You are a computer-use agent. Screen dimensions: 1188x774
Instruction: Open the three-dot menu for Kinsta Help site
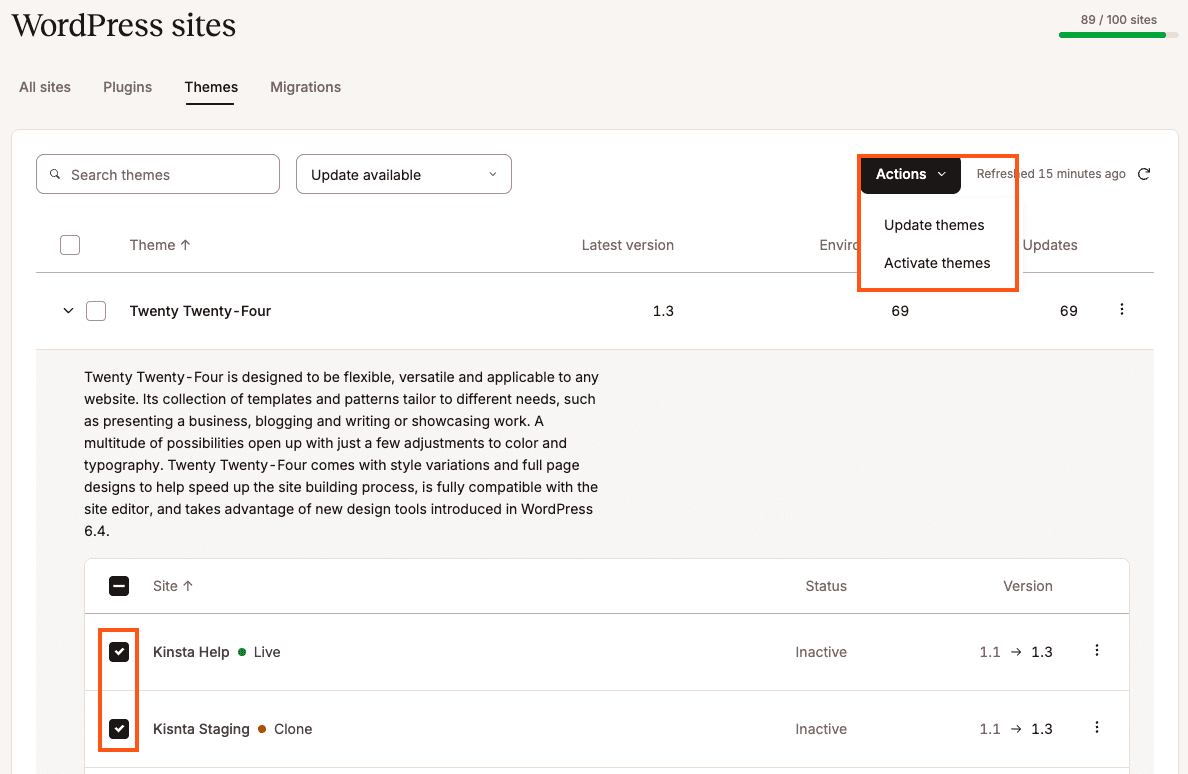click(x=1097, y=651)
